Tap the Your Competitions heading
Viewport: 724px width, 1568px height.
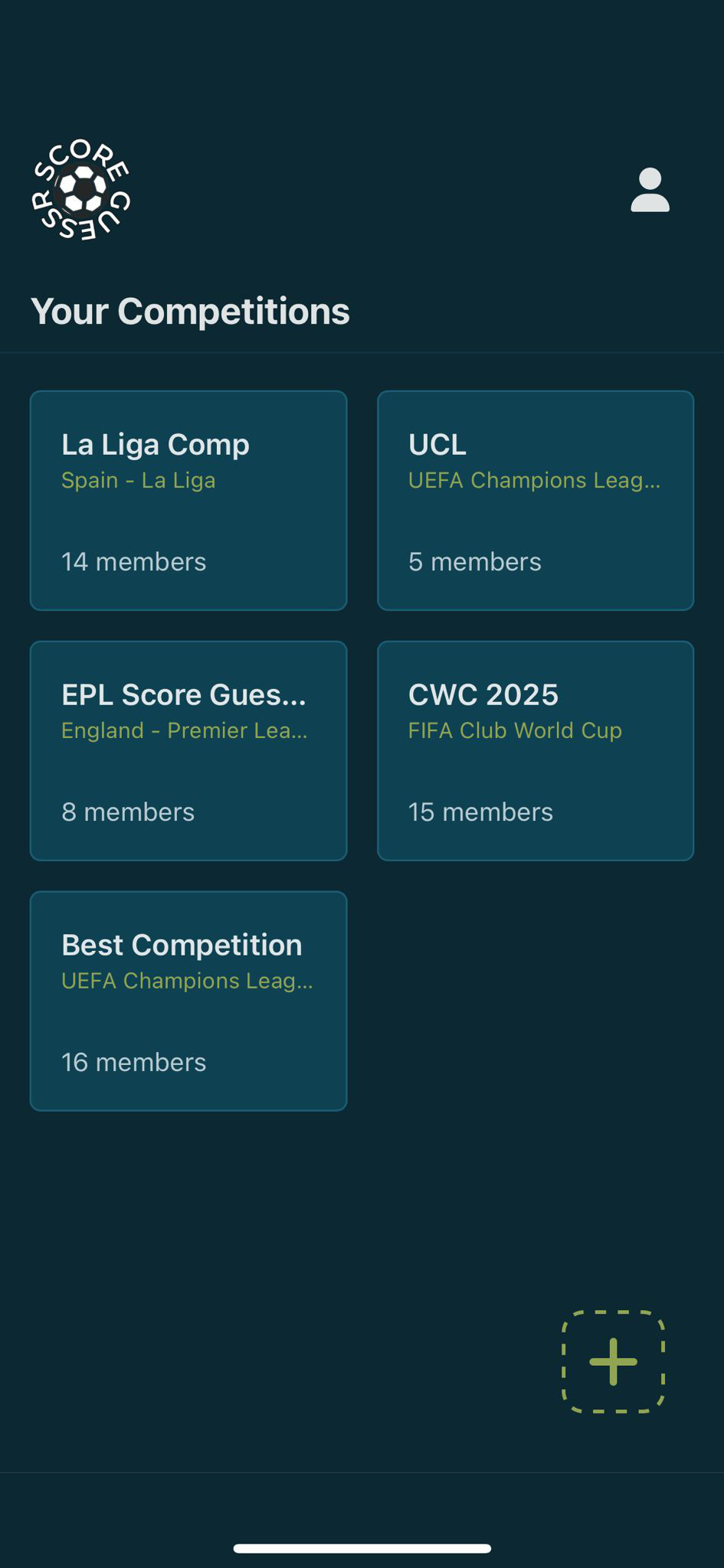[x=190, y=312]
